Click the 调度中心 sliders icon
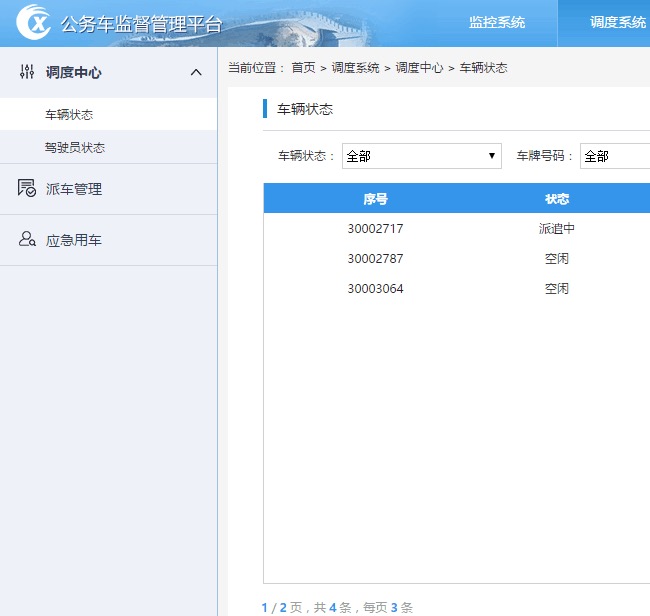Image resolution: width=650 pixels, height=616 pixels. point(27,72)
